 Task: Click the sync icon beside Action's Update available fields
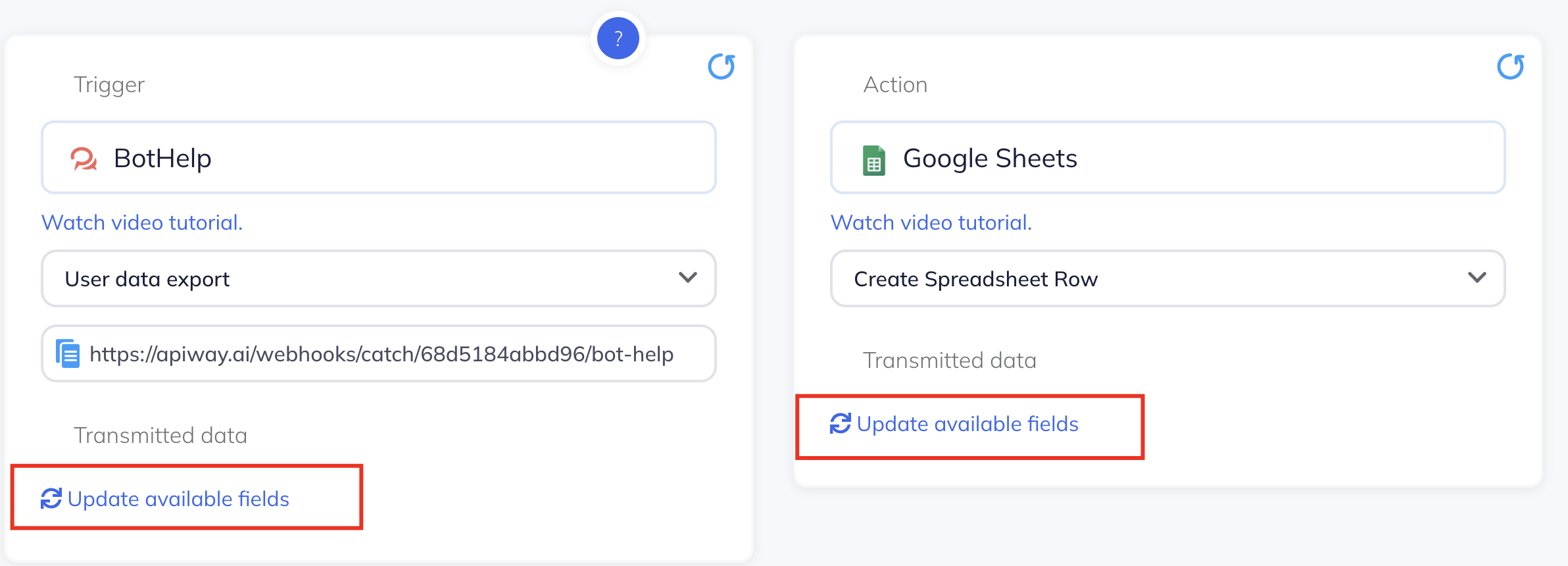tap(840, 424)
